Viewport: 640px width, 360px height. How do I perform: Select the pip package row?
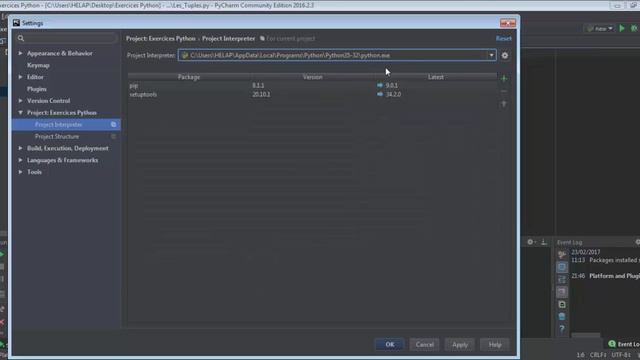point(312,86)
